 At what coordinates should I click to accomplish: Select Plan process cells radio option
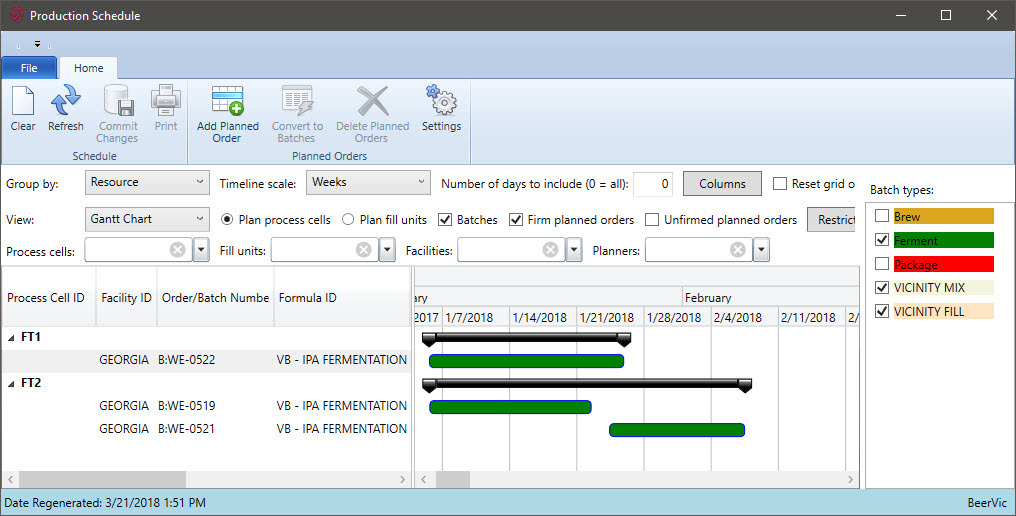227,220
